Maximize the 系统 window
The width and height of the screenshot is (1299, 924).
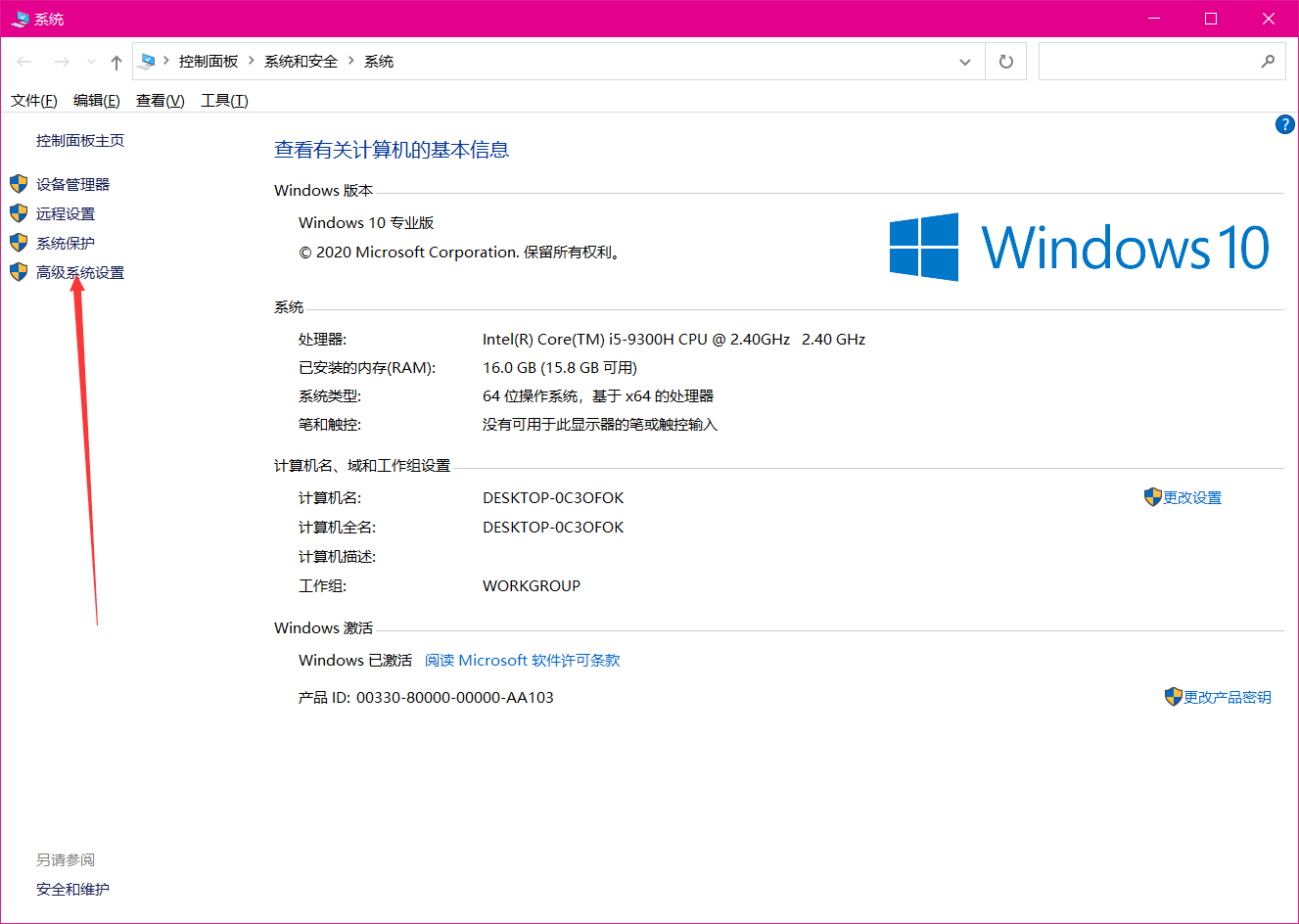click(x=1211, y=19)
